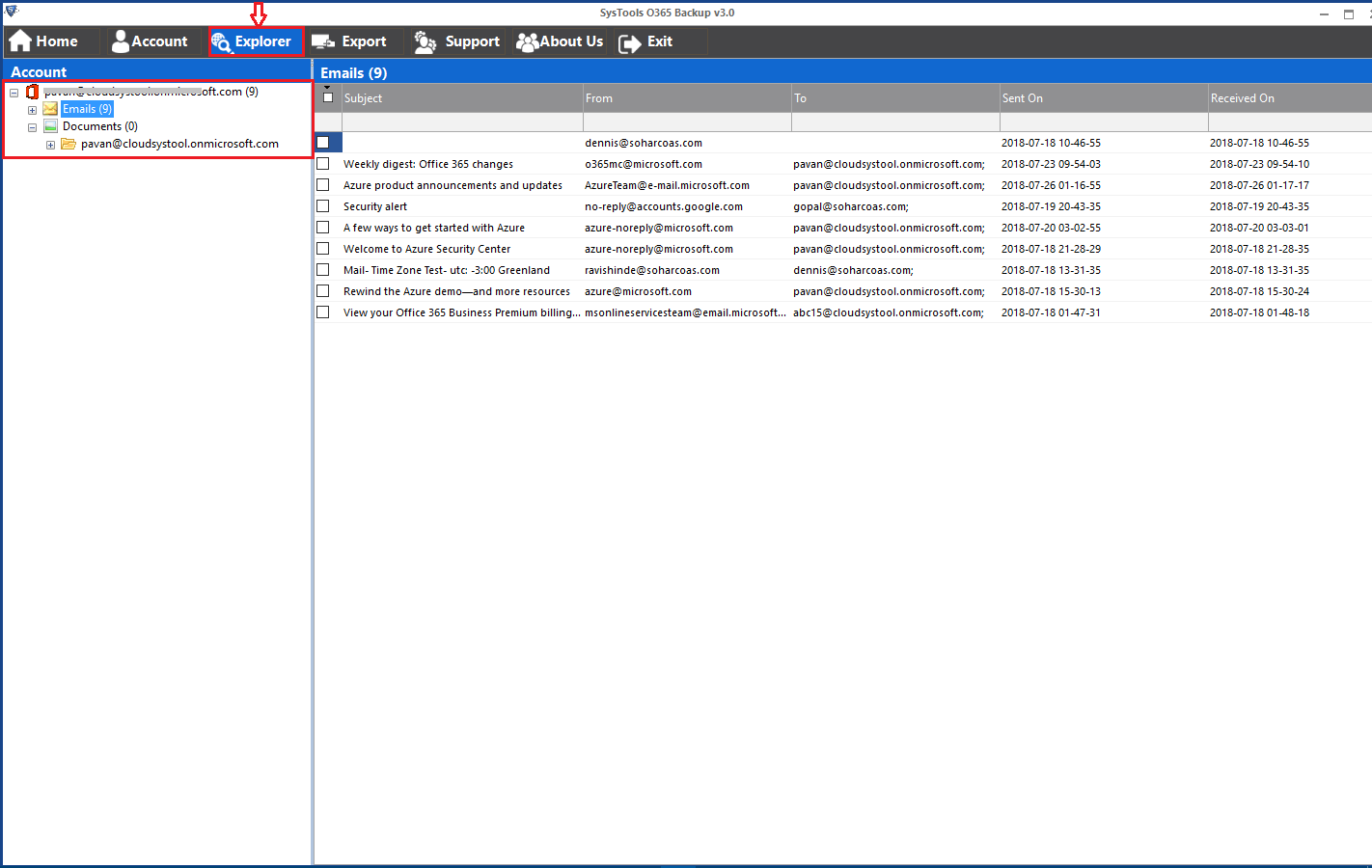Click the Received On filter field
The height and width of the screenshot is (868, 1372).
pos(1290,122)
